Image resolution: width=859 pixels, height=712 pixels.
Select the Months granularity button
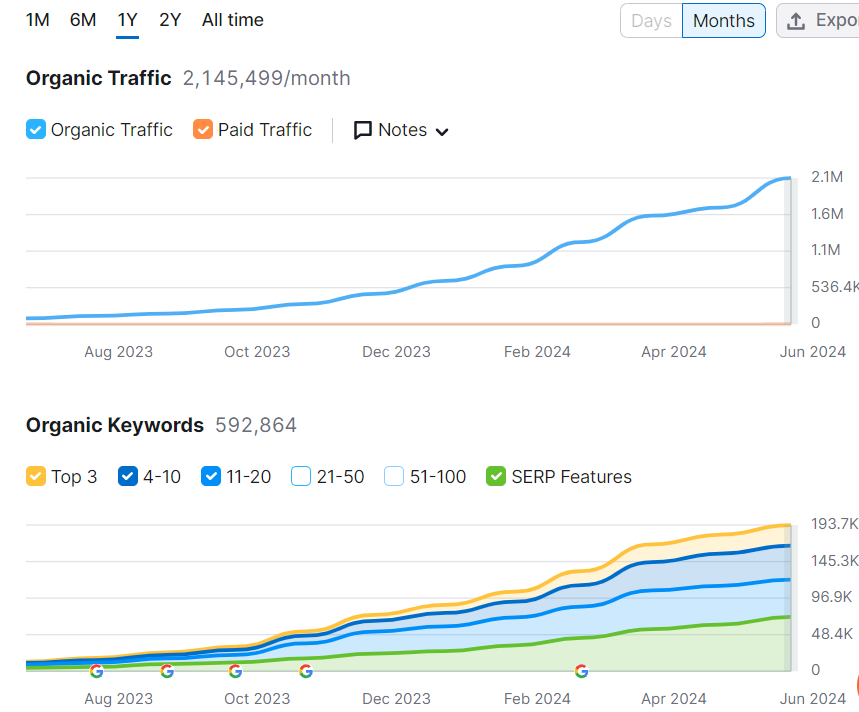(x=724, y=21)
